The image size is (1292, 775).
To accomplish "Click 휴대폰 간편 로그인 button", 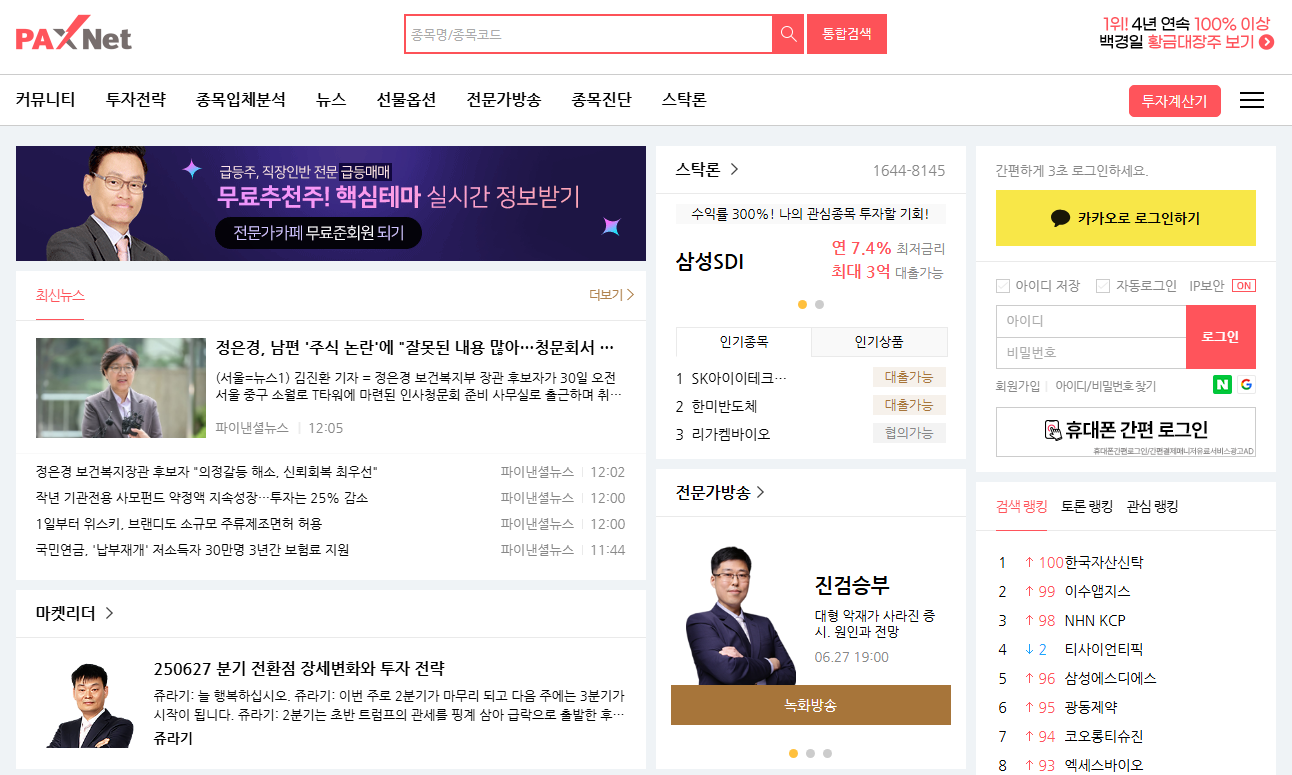I will [1126, 432].
